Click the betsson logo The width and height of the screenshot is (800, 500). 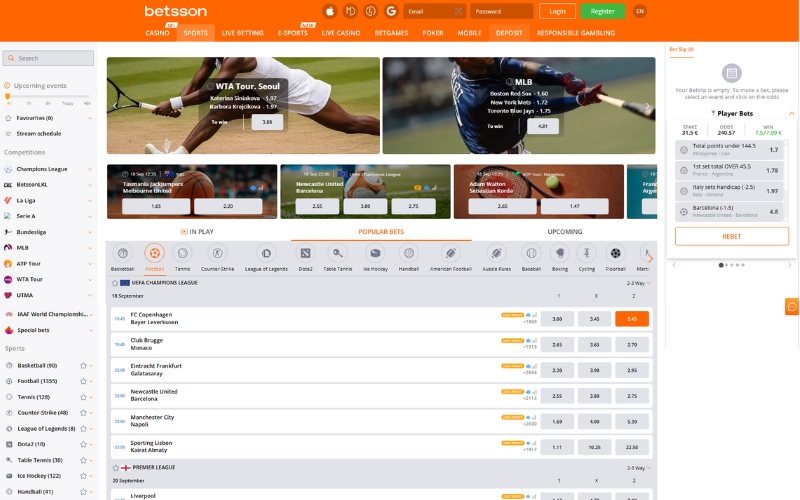[176, 11]
